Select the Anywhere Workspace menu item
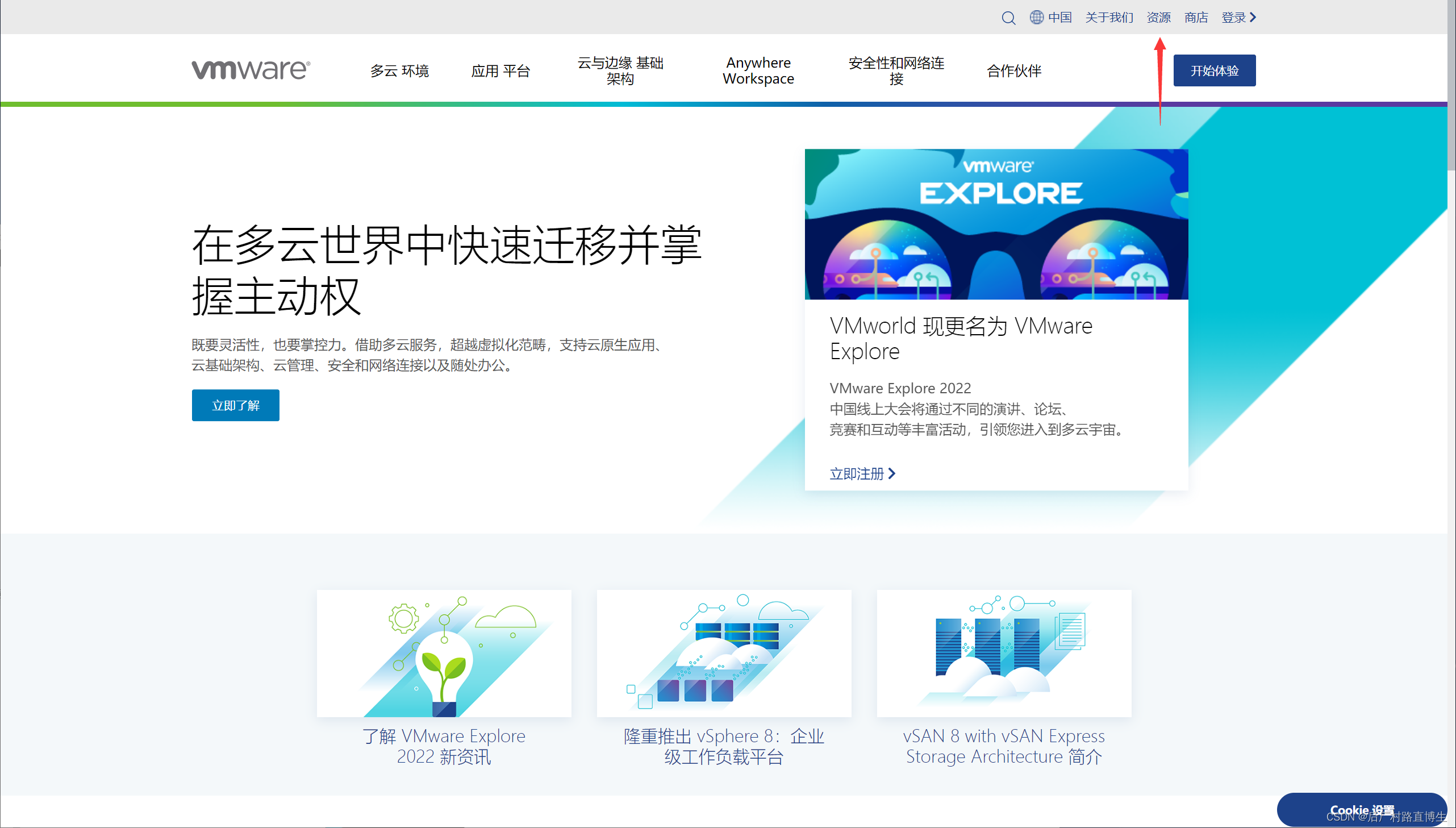 click(758, 70)
